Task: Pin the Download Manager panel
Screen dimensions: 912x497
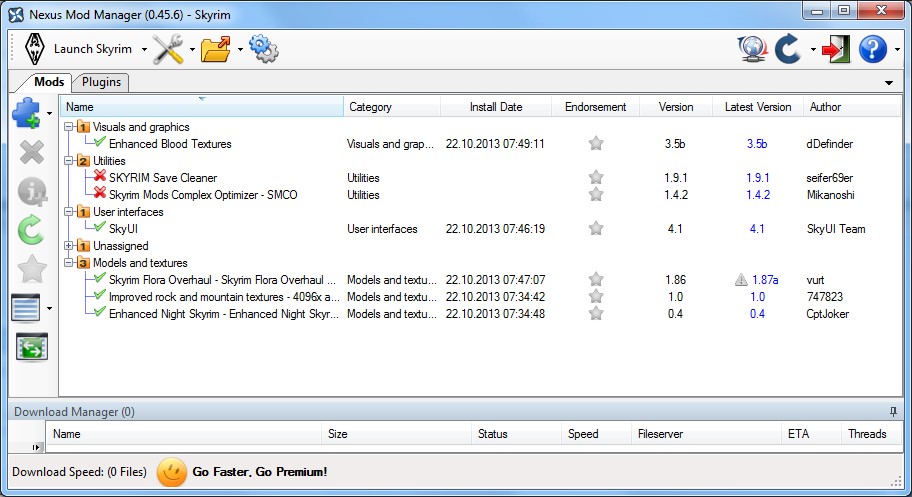Action: [893, 411]
